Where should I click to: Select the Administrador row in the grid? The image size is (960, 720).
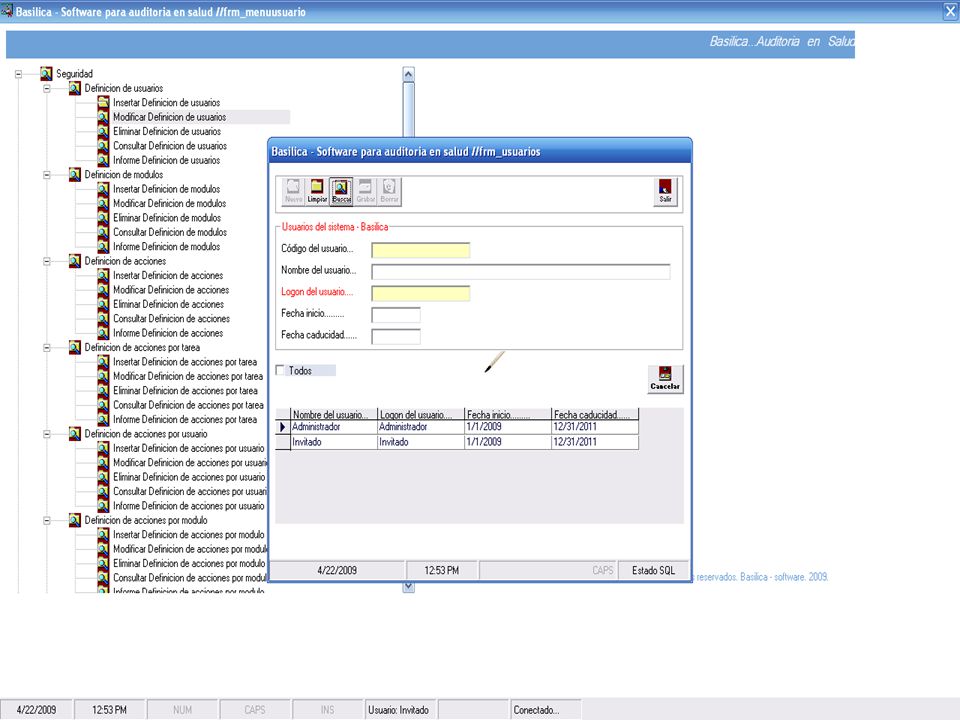(x=457, y=427)
